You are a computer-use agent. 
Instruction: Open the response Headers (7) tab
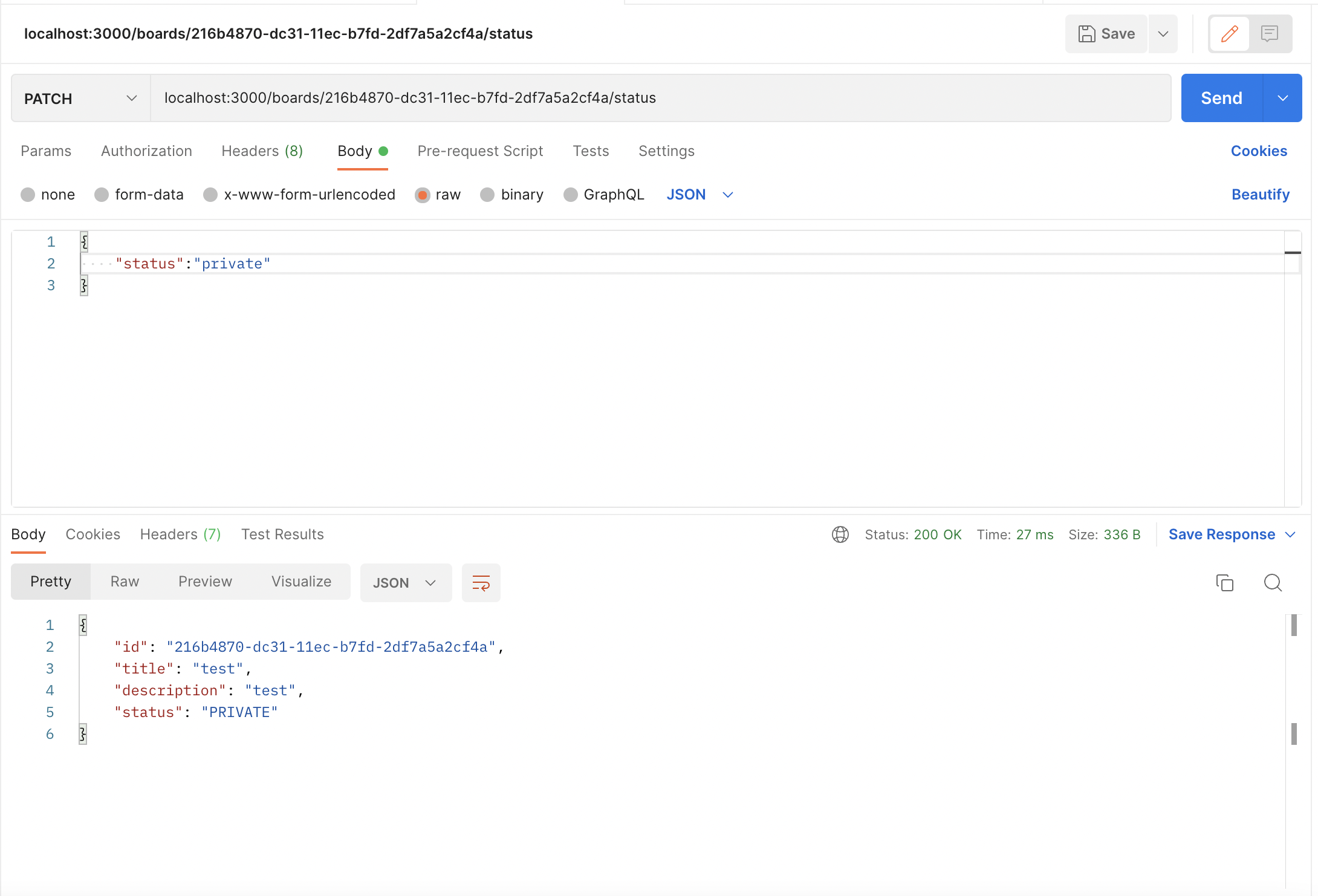(x=180, y=534)
